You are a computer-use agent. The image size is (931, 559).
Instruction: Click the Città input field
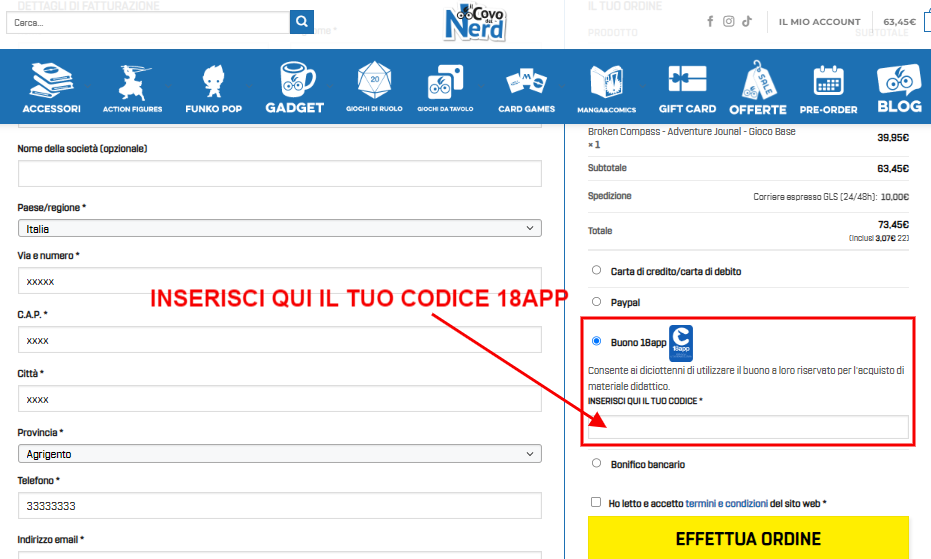click(x=280, y=399)
